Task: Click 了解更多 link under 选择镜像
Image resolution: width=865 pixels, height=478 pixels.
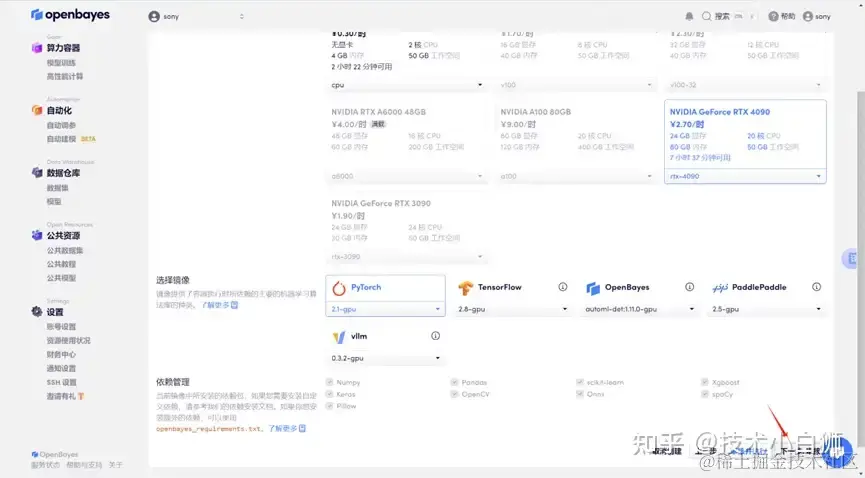Action: click(x=219, y=305)
